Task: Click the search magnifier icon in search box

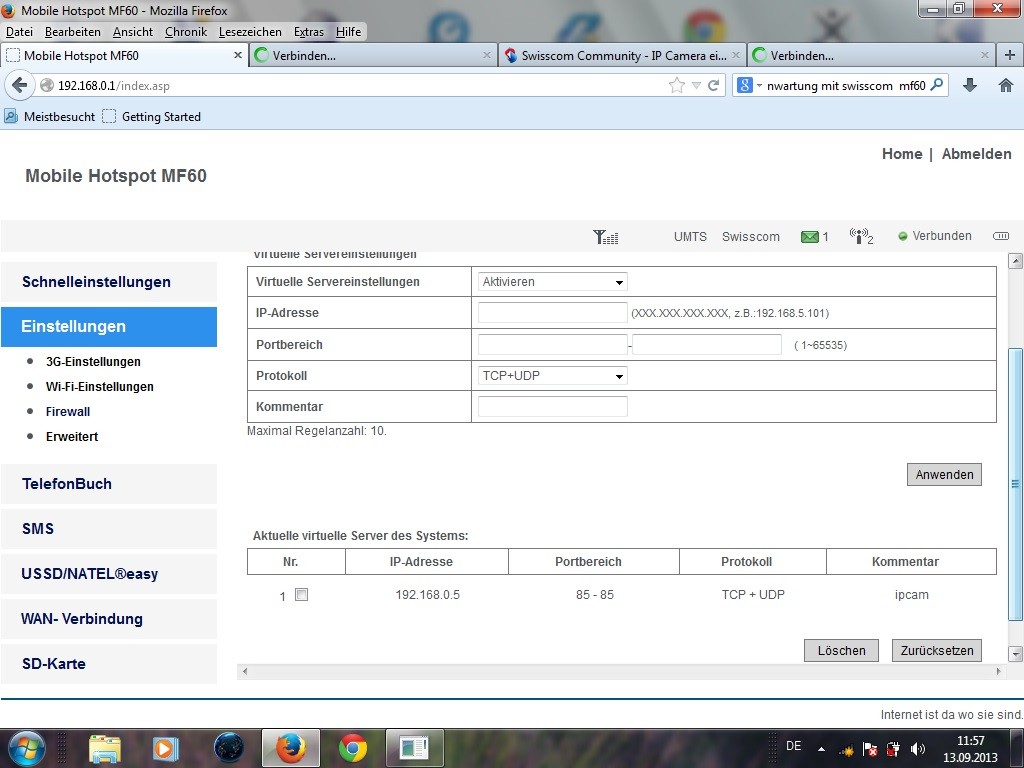Action: [937, 85]
